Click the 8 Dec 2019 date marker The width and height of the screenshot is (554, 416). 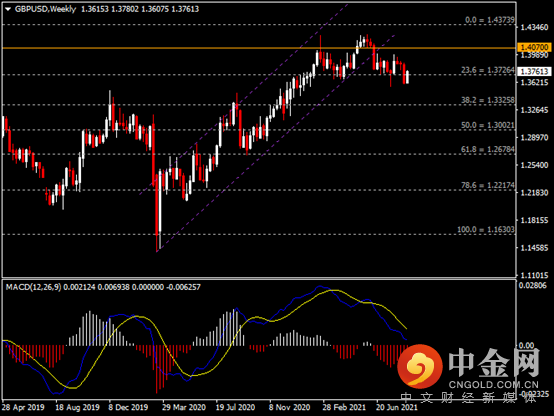[x=128, y=408]
